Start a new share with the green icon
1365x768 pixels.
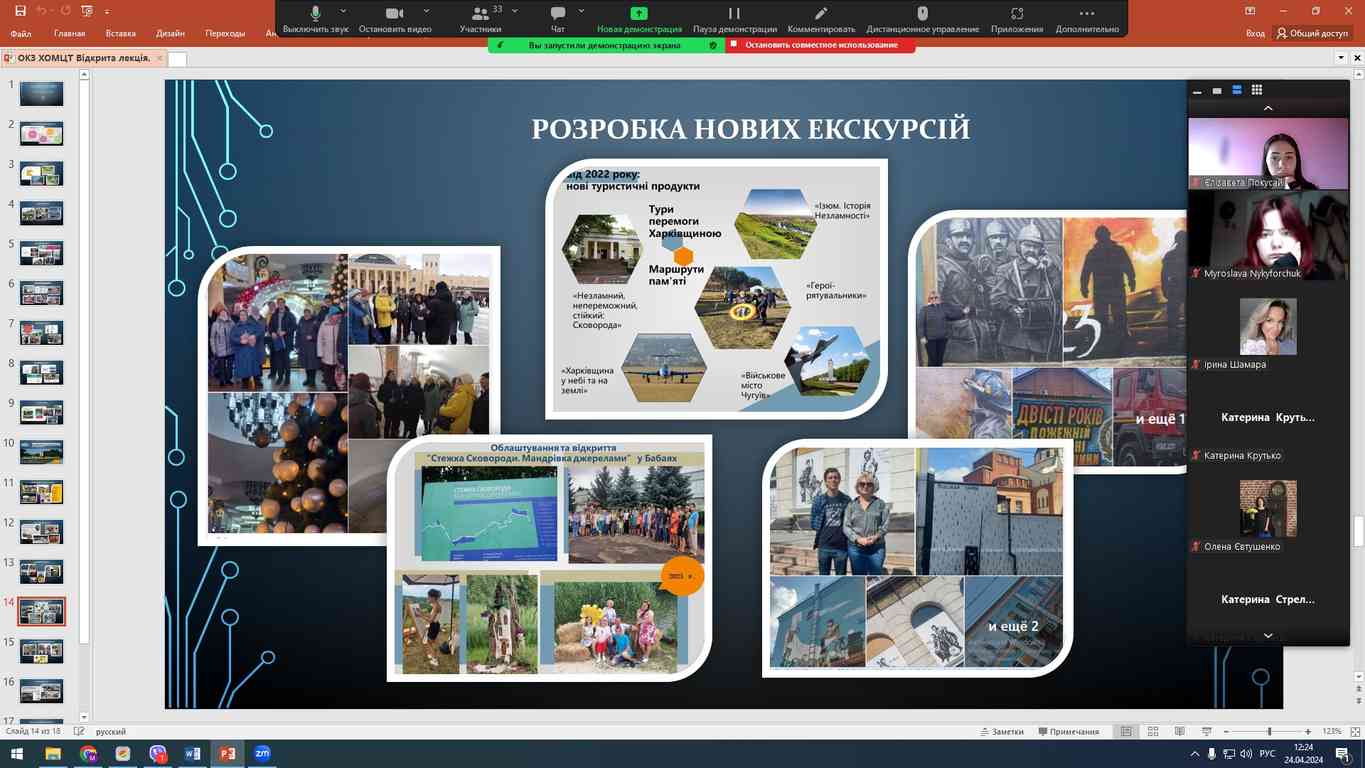(x=638, y=14)
